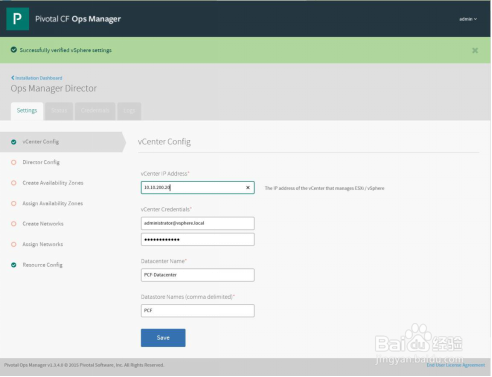Click the green check beside vCenter Config
The width and height of the screenshot is (492, 377).
14,142
